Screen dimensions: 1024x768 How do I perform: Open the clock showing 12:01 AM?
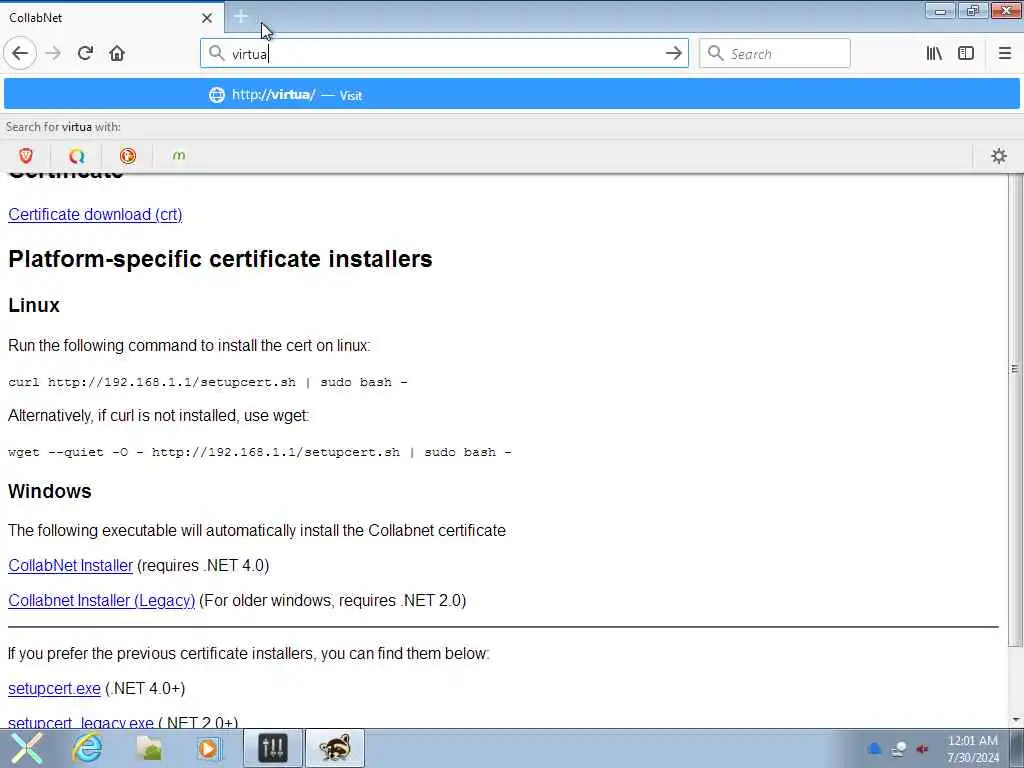point(973,749)
